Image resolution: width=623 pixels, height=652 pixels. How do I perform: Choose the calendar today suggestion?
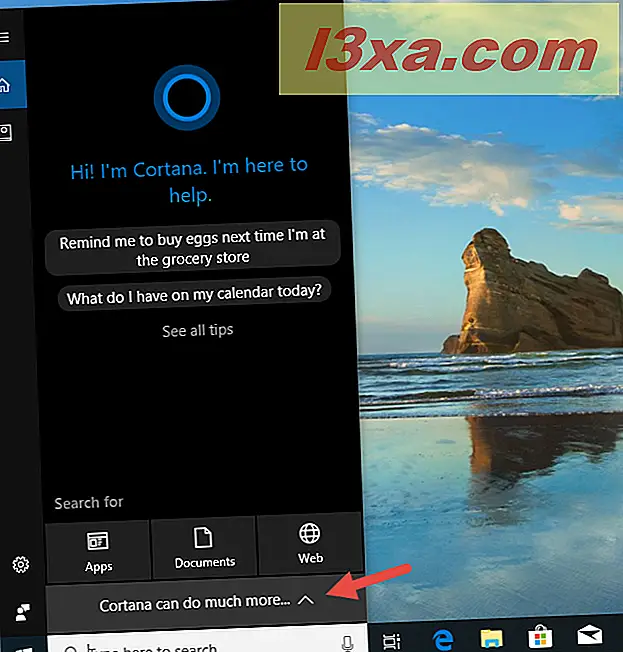[x=194, y=294]
